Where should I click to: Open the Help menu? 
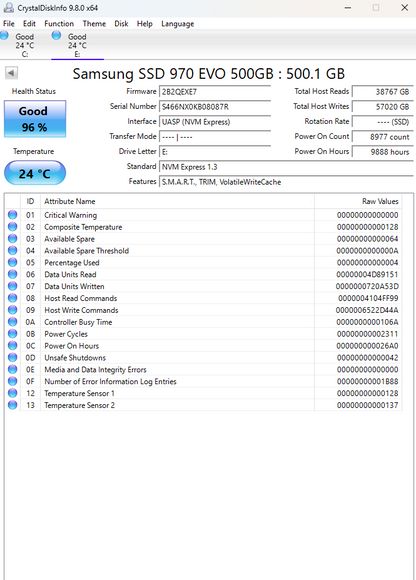pyautogui.click(x=144, y=24)
